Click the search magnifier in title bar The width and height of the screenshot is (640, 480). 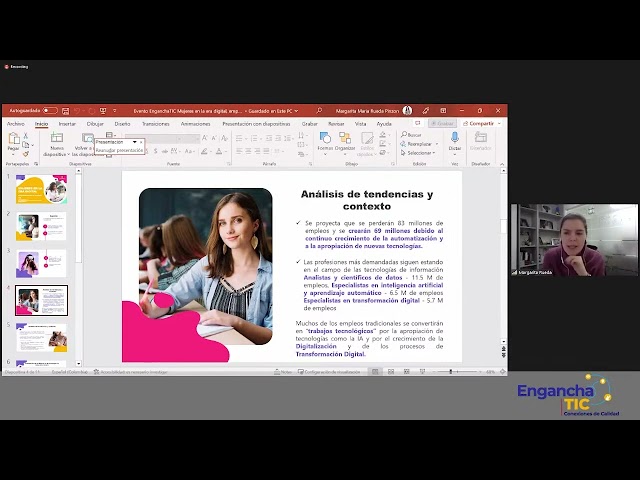click(x=319, y=111)
